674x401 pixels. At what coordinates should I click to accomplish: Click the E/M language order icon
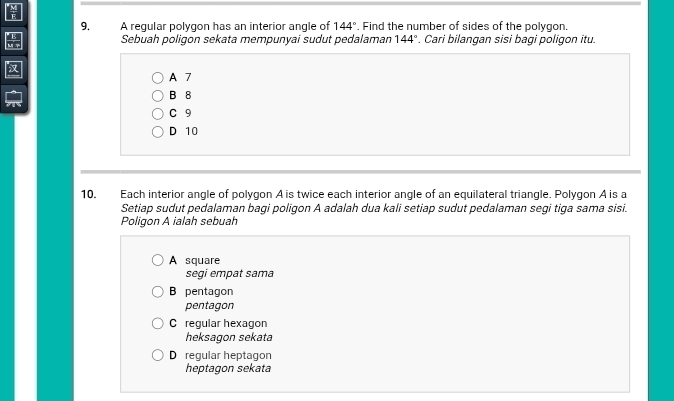13,41
